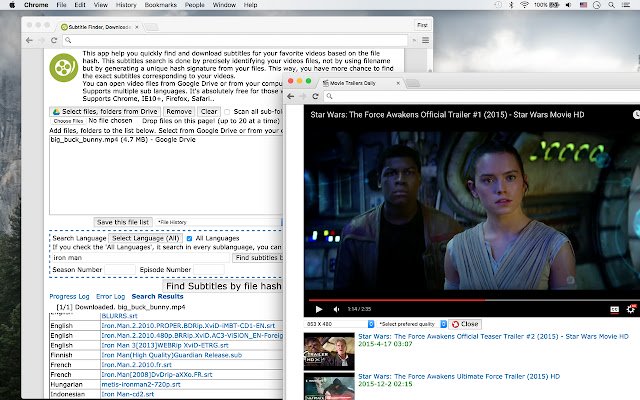The width and height of the screenshot is (640, 400).
Task: Toggle the Scan all sub-folders checkbox
Action: click(x=227, y=112)
